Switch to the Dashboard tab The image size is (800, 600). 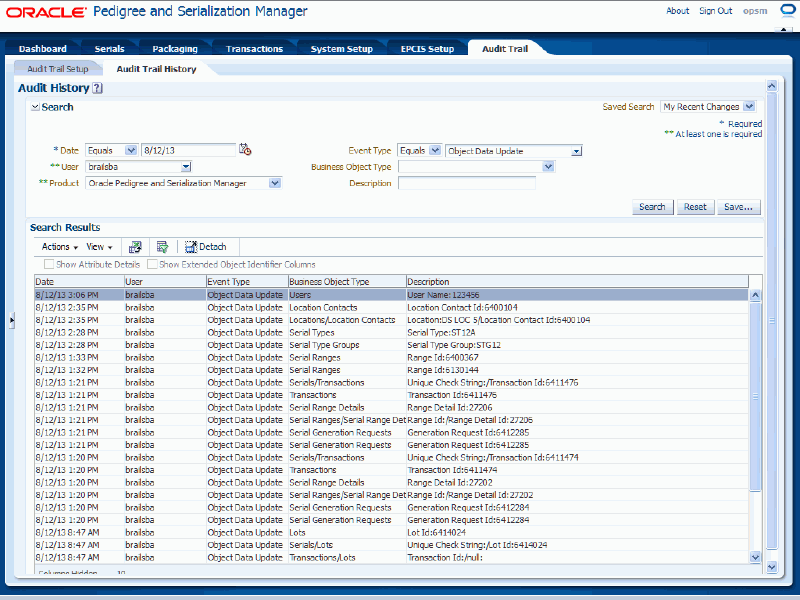[43, 48]
